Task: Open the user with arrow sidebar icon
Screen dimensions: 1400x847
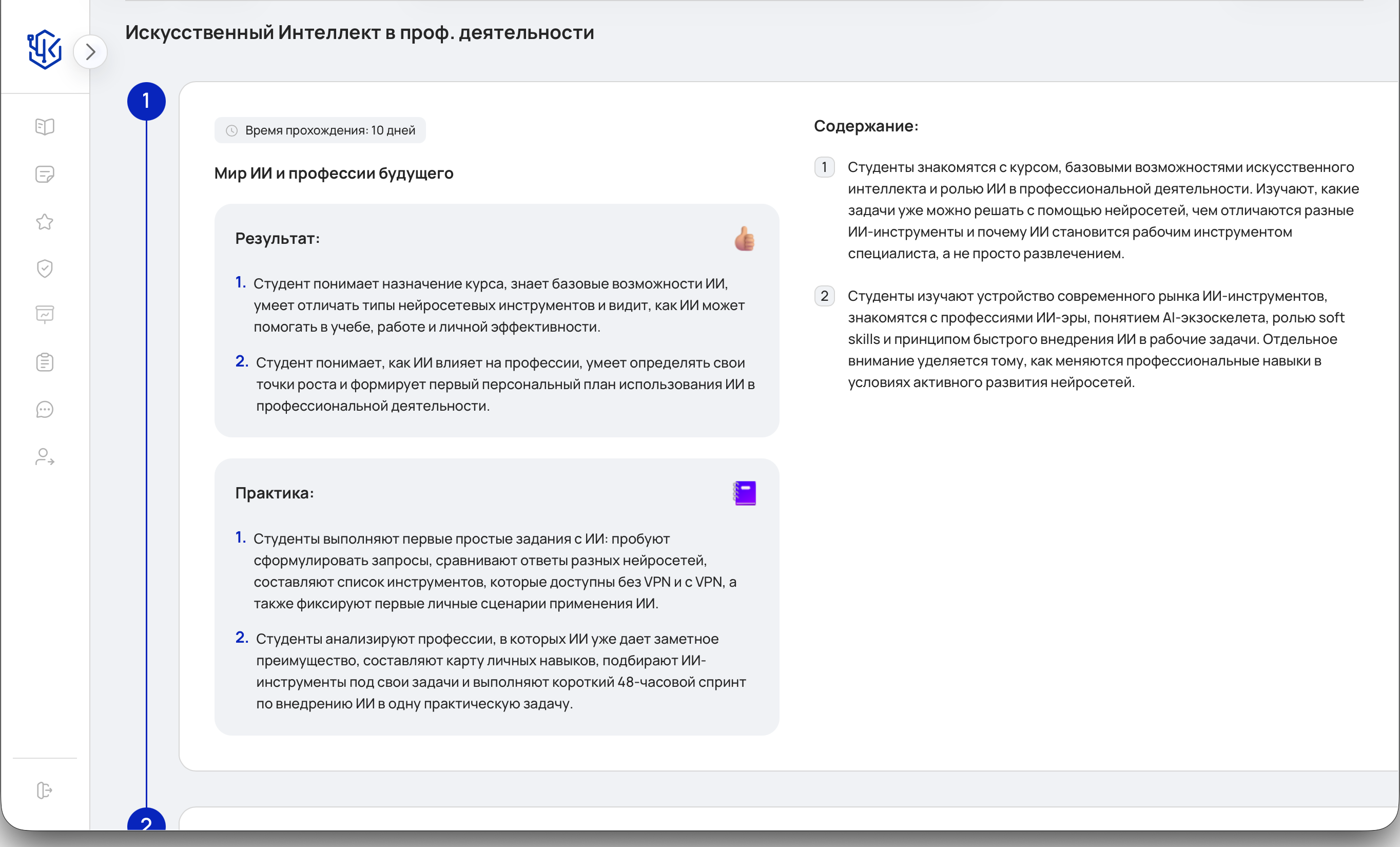Action: click(x=44, y=456)
